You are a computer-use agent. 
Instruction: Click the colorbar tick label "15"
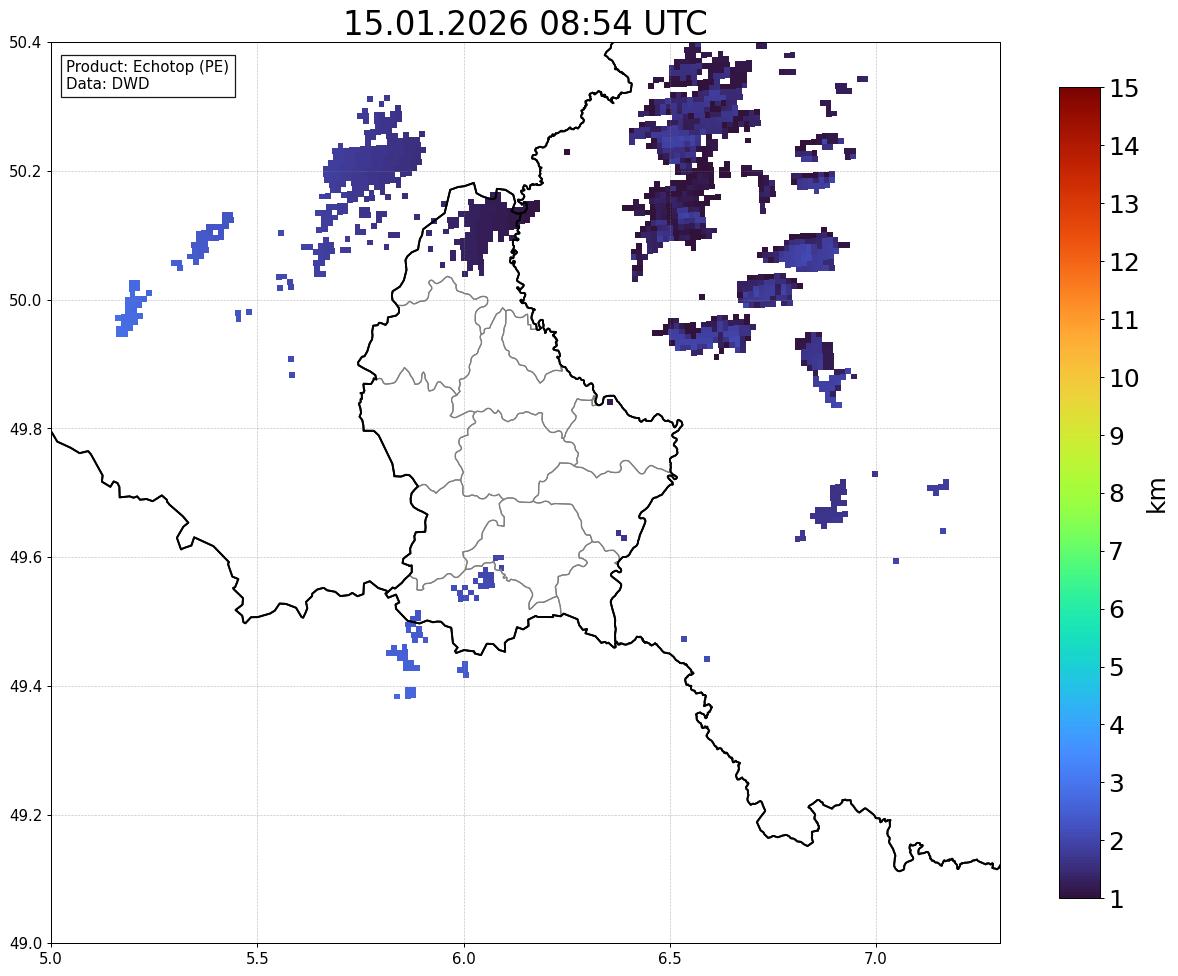(x=1124, y=89)
